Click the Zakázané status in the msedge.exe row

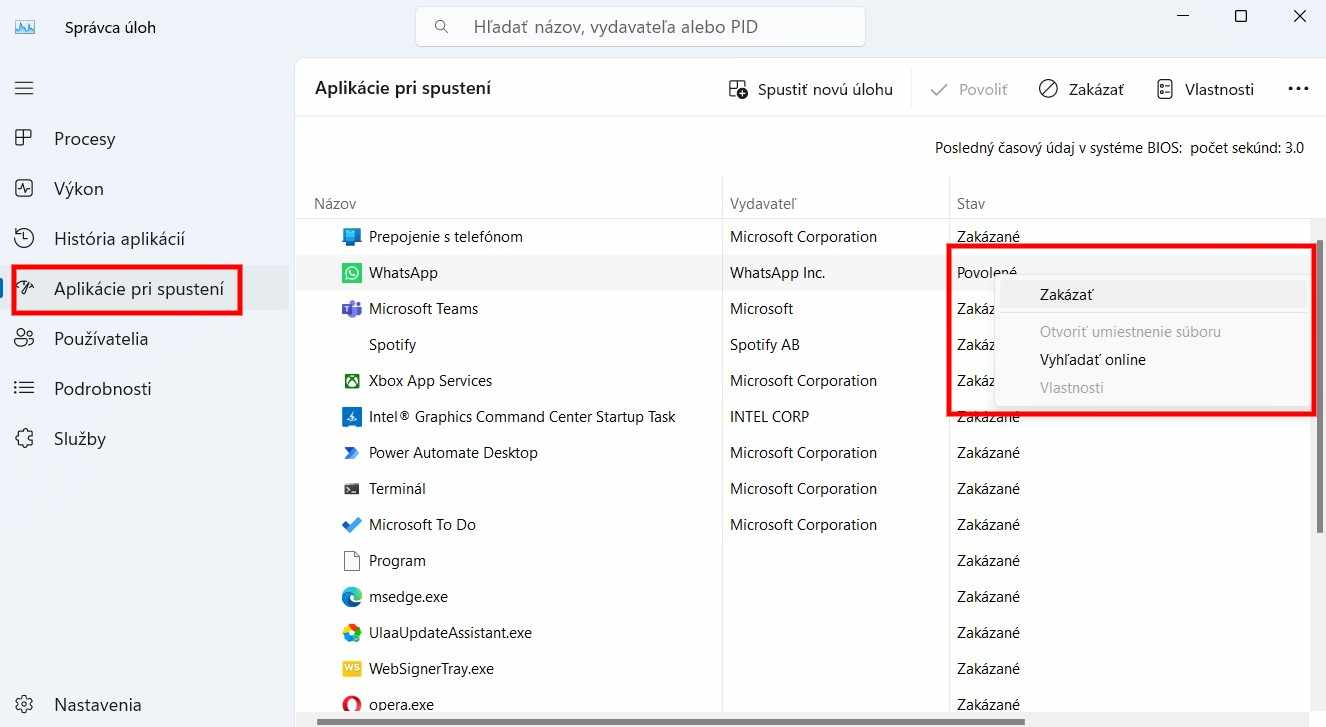[x=988, y=597]
